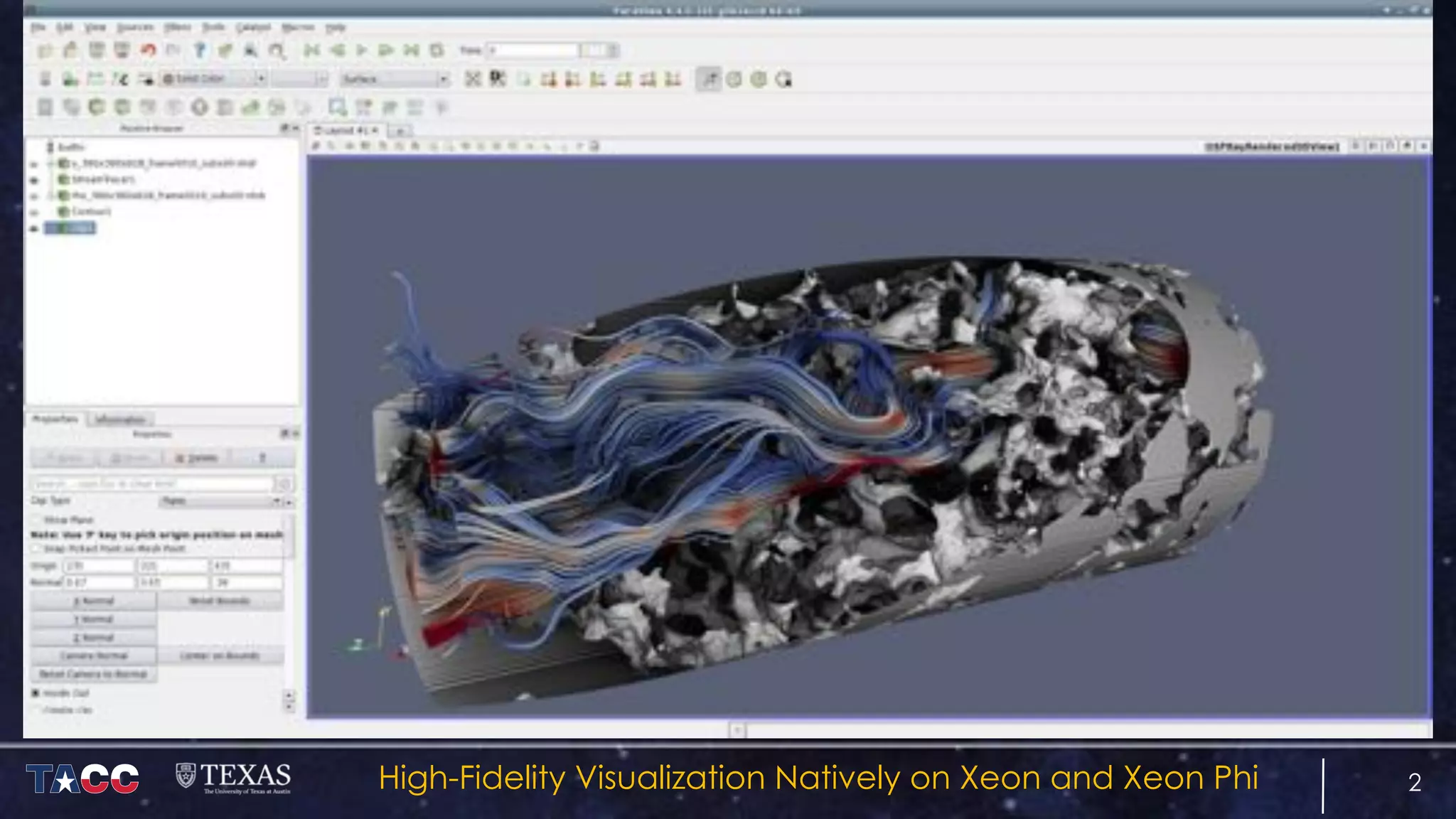This screenshot has width=1456, height=819.
Task: Open the Clip Type Plane dropdown
Action: 220,501
